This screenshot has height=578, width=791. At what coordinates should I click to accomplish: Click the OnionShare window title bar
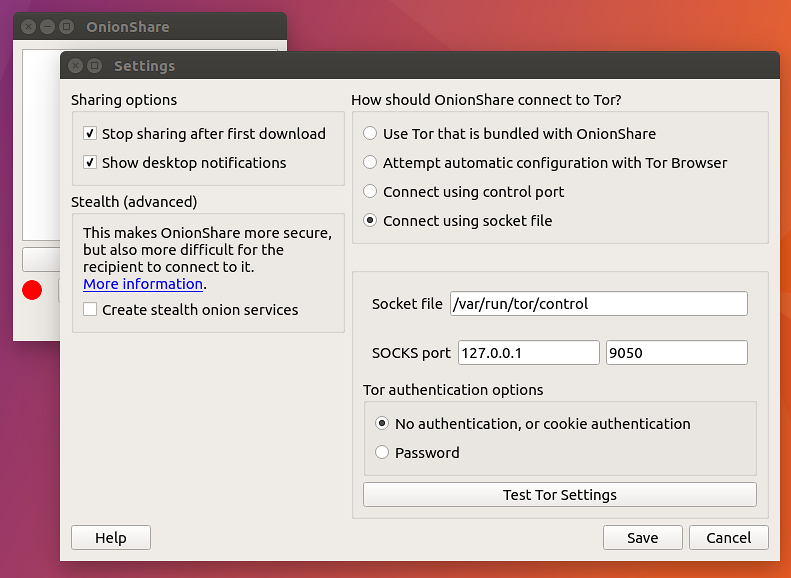coord(150,26)
